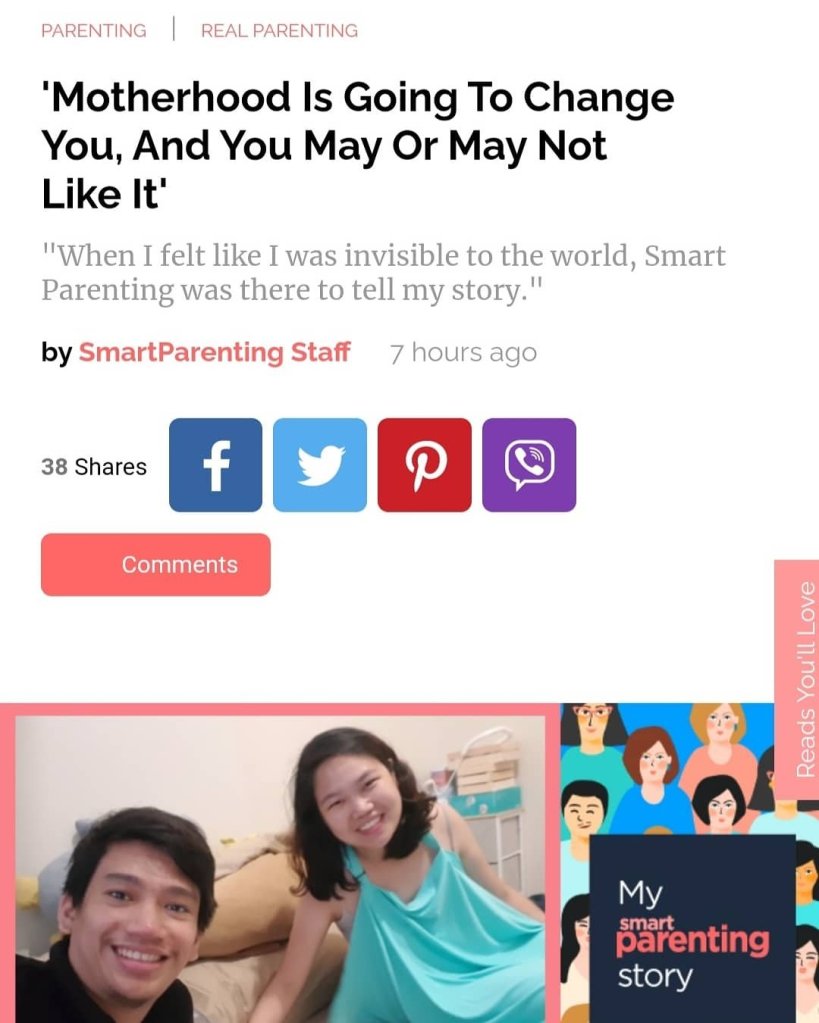Screen dimensions: 819x1023
Task: Share article on Twitter
Action: [320, 465]
